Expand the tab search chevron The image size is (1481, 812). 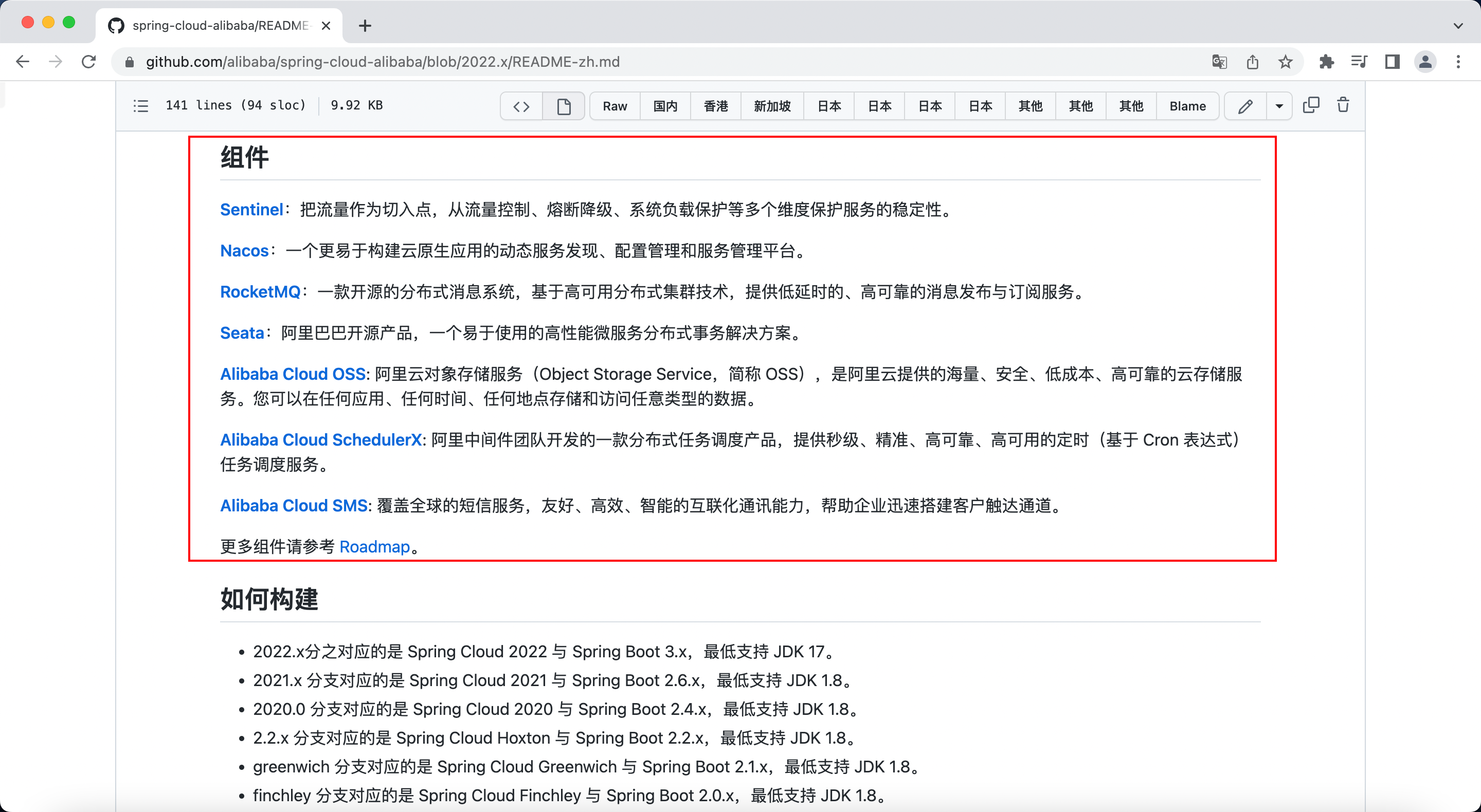coord(1458,25)
